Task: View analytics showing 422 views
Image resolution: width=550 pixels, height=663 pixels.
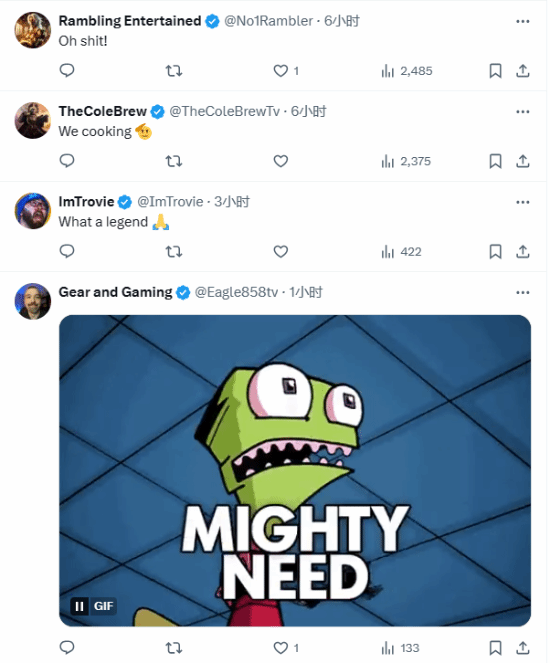Action: tap(401, 252)
